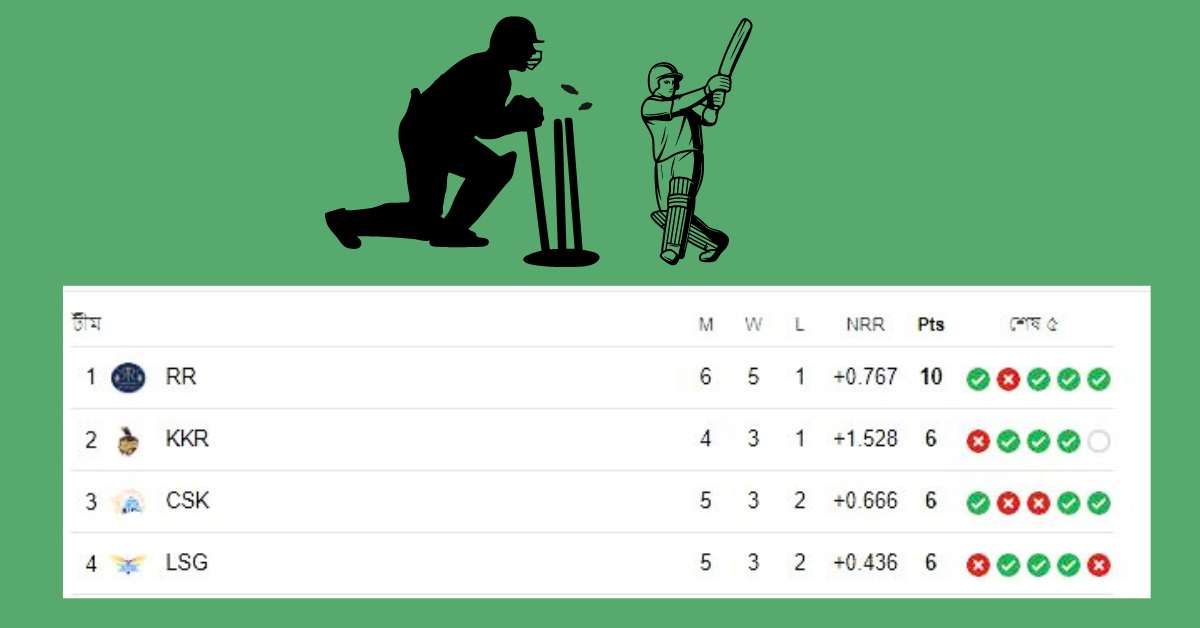
Task: Click LSG's middle green win indicator
Action: [1037, 563]
